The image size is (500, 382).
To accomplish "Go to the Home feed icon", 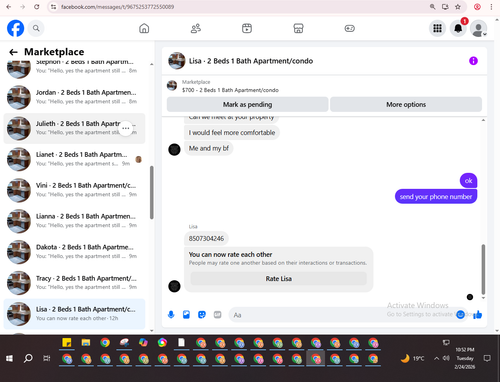I will [x=144, y=28].
